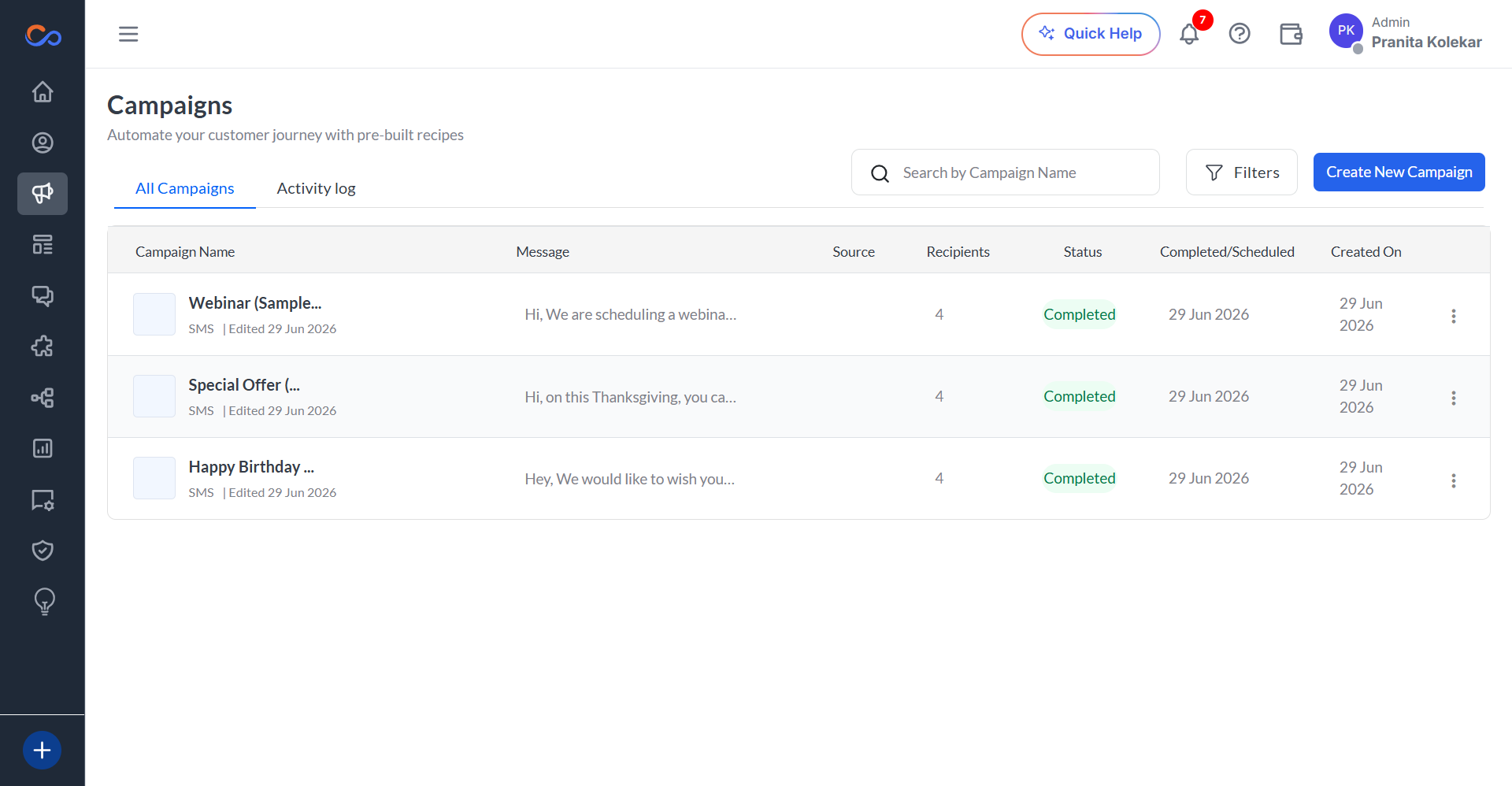Click the help question mark icon

click(1240, 34)
